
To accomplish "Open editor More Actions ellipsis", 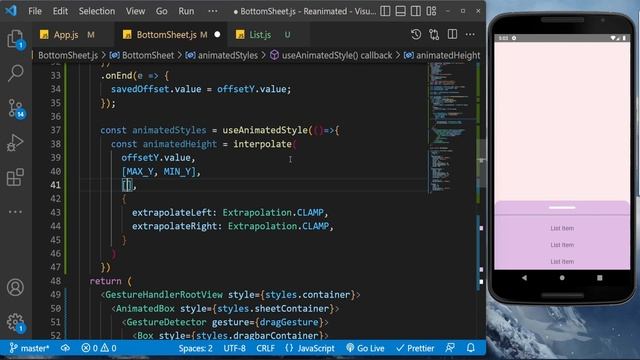I will point(470,35).
